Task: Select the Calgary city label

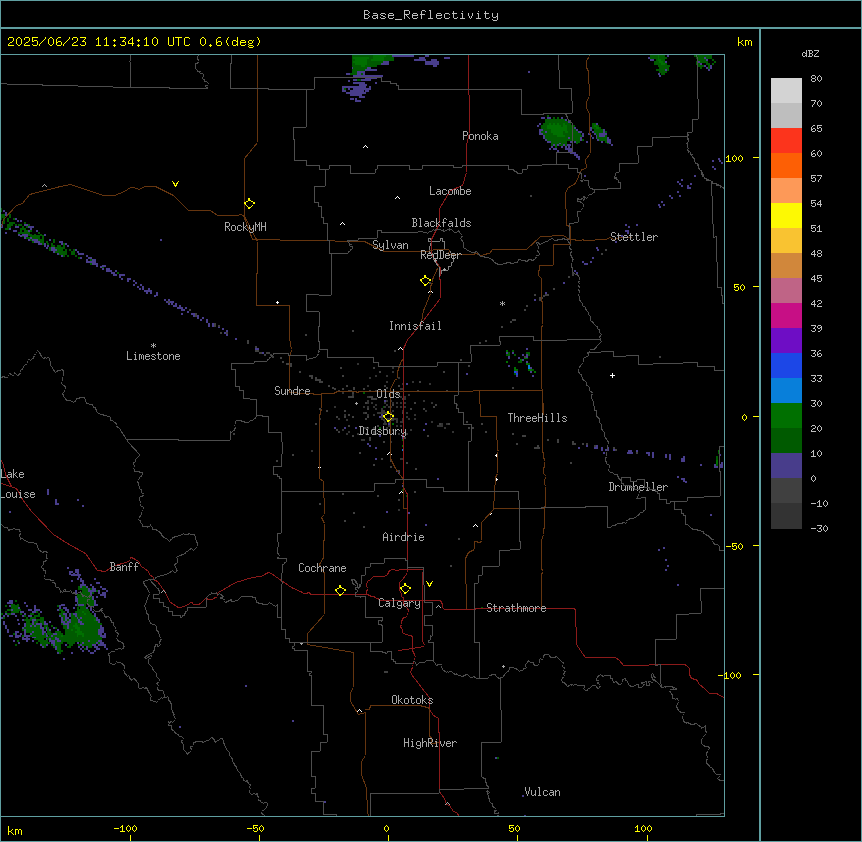Action: click(x=400, y=603)
